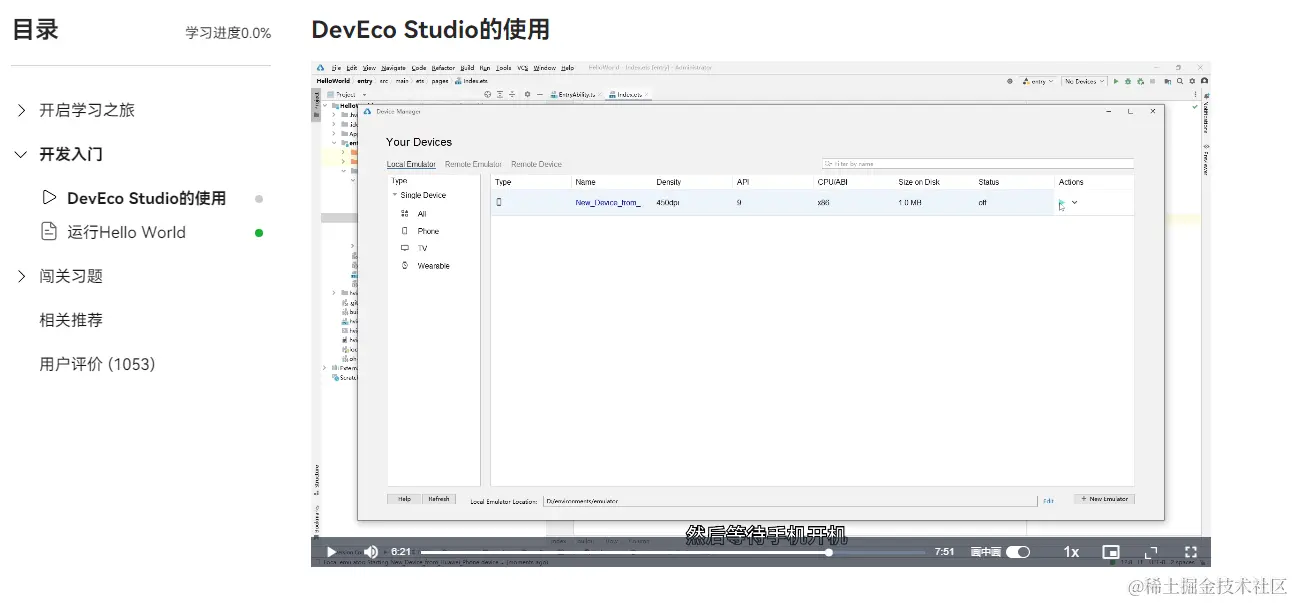Go to 相关推荐

pyautogui.click(x=71, y=320)
